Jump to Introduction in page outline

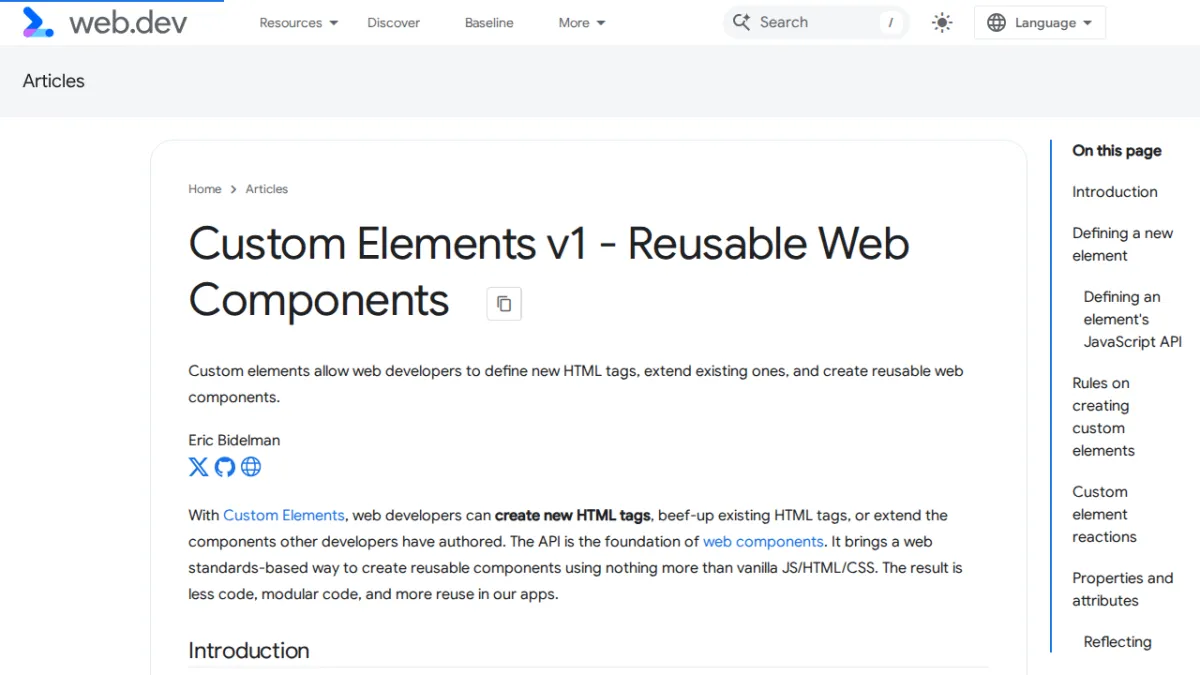pos(1115,192)
